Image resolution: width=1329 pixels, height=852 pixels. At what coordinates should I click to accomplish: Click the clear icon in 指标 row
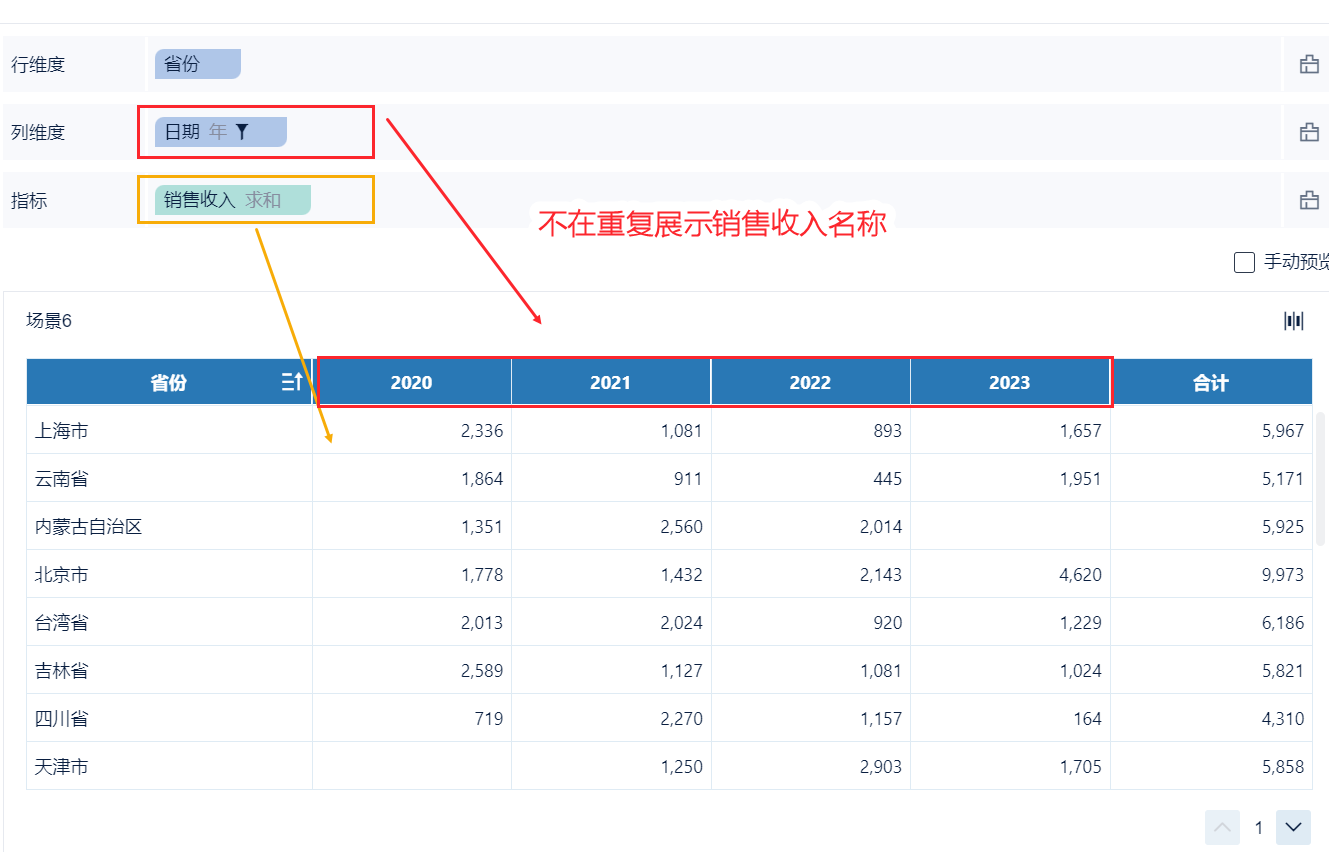1309,200
